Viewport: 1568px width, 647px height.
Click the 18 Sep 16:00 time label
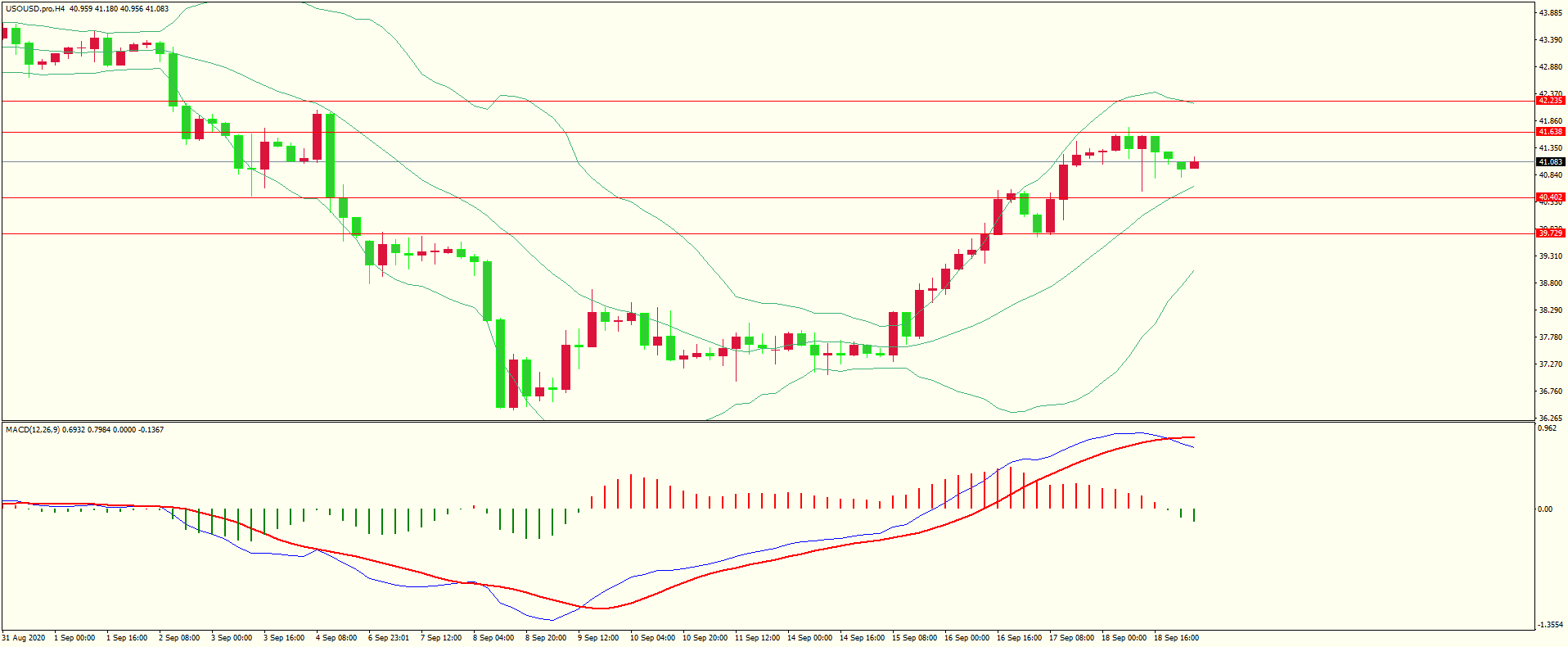(1176, 638)
